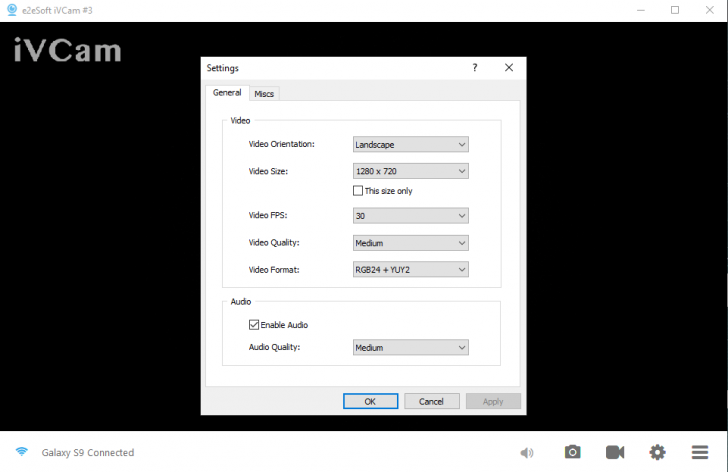Expand the Video Quality dropdown
This screenshot has width=728, height=472.
410,243
